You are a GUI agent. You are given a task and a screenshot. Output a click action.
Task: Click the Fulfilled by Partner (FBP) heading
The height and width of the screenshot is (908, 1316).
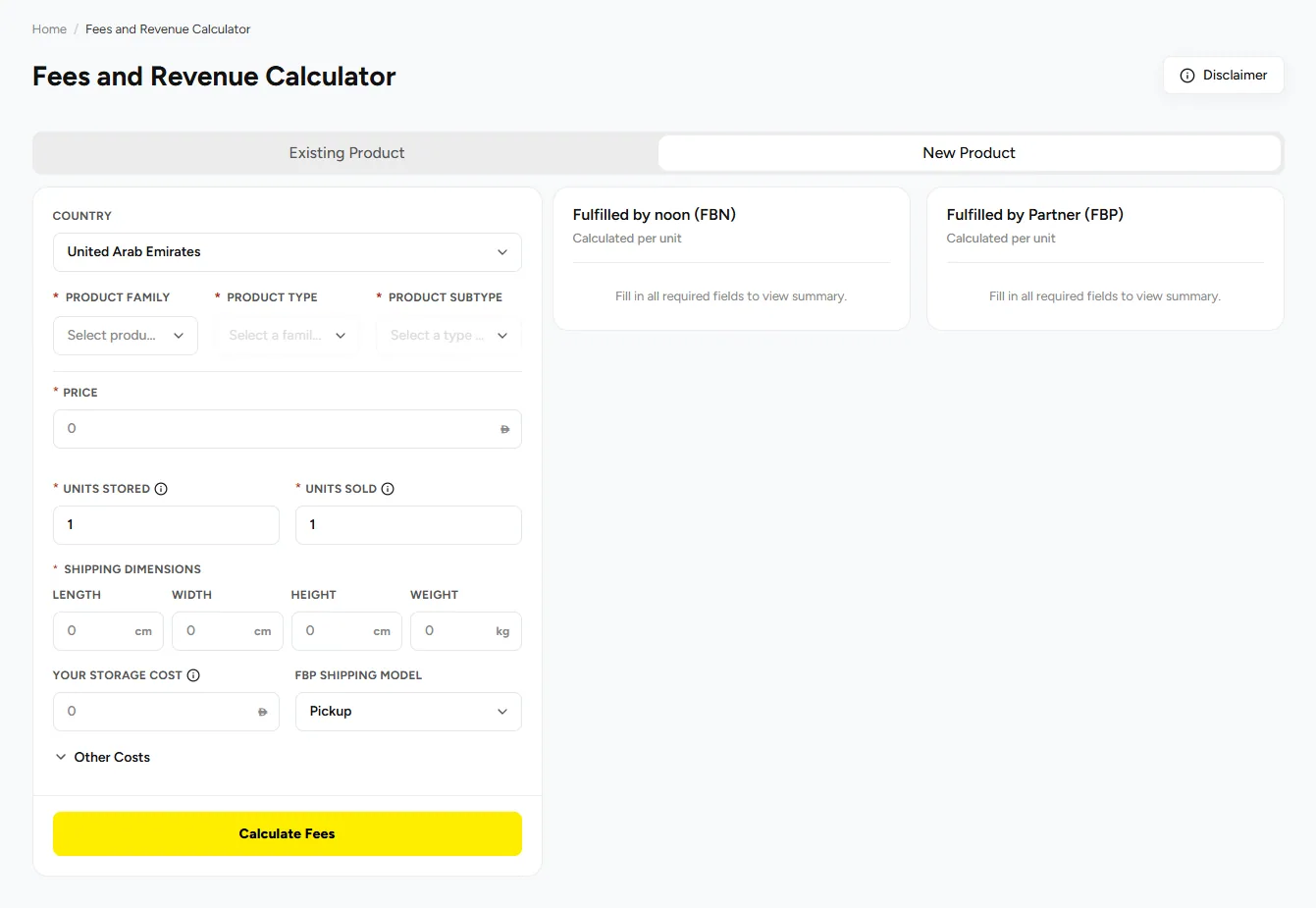pos(1035,215)
